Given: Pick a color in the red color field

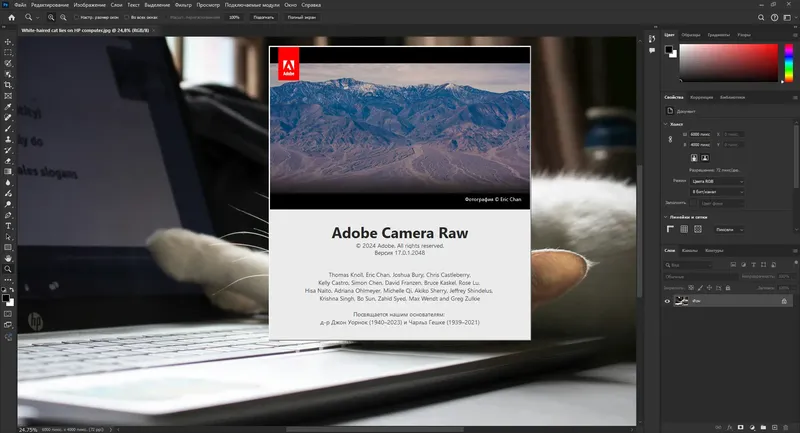Looking at the screenshot, I should point(729,63).
